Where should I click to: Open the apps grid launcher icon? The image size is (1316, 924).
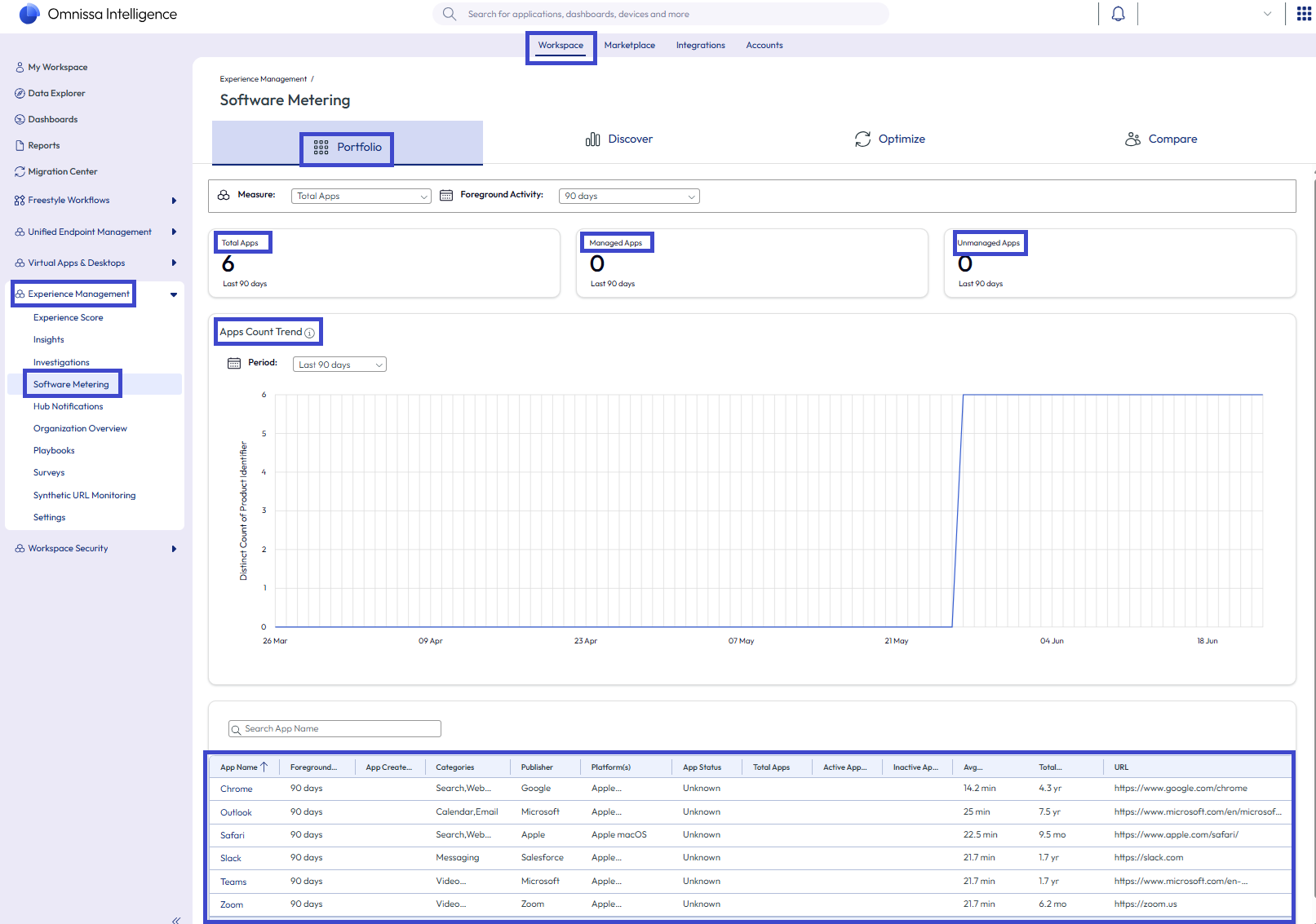(1304, 14)
